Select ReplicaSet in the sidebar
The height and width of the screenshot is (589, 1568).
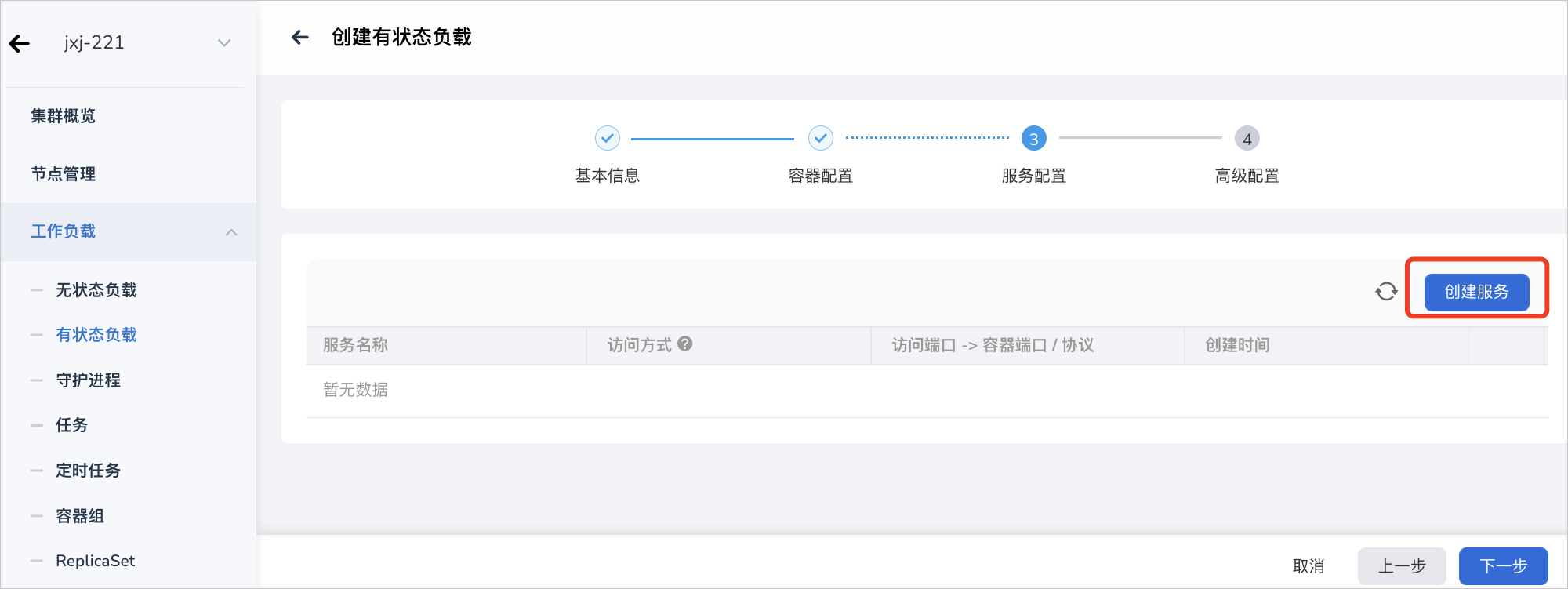(95, 561)
